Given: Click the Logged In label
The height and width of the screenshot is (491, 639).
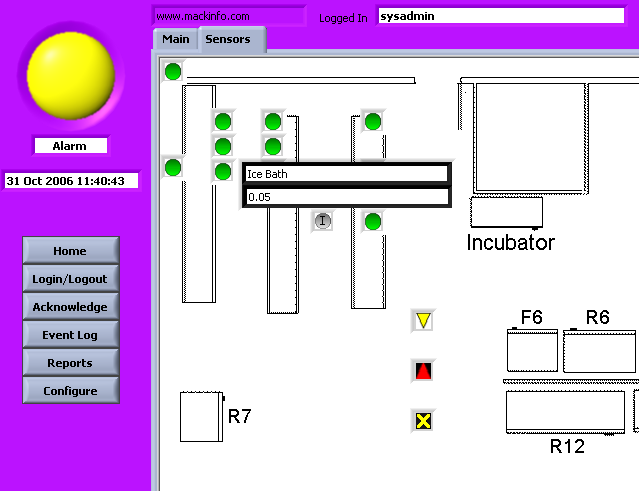Looking at the screenshot, I should point(343,18).
